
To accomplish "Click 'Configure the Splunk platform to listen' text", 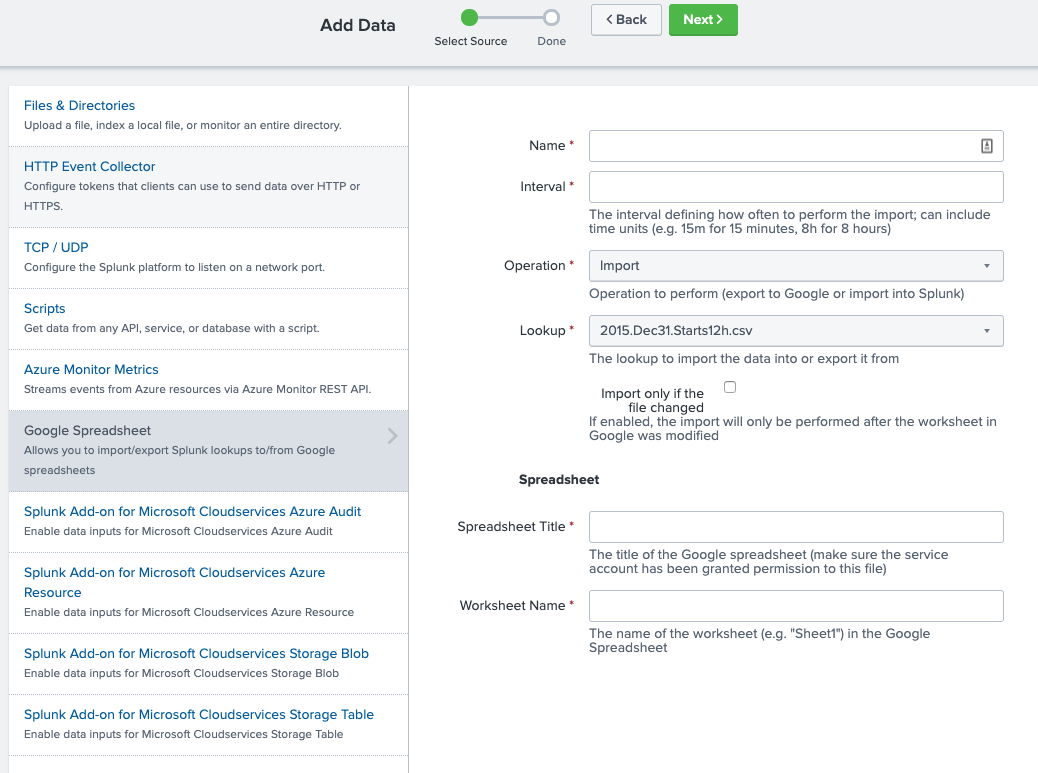I will [x=174, y=267].
